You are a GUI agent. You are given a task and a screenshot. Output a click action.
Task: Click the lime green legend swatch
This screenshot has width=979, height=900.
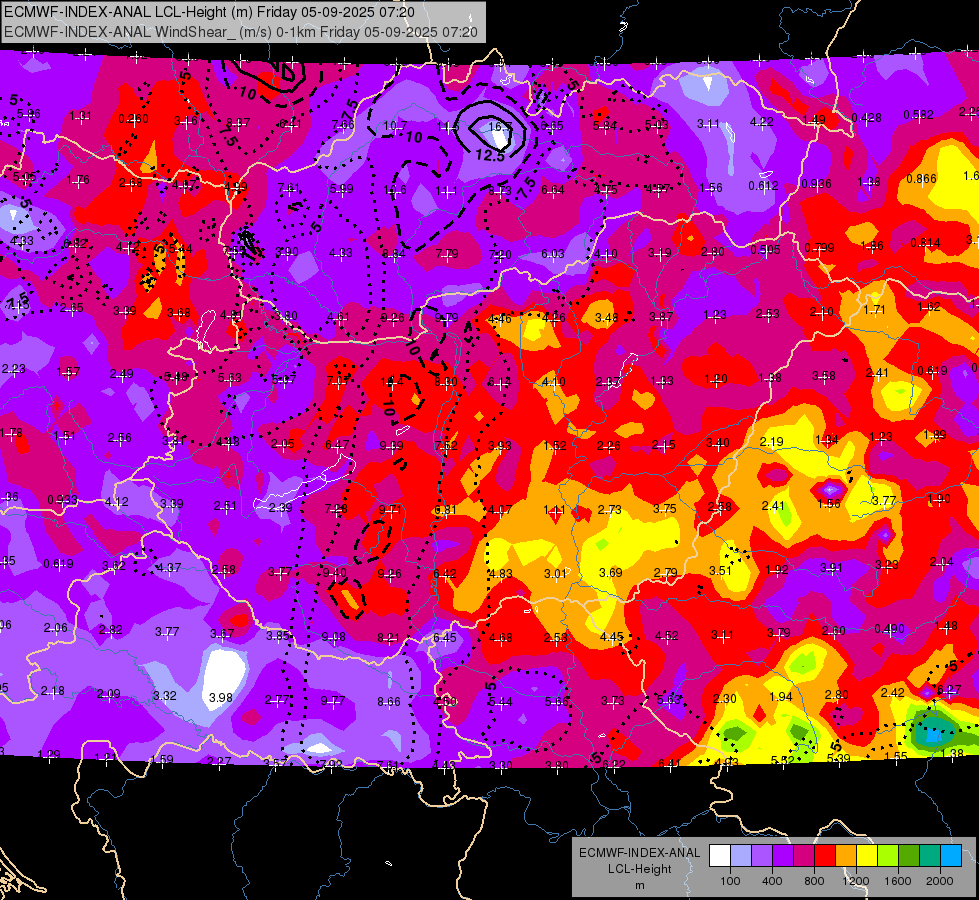[x=888, y=856]
